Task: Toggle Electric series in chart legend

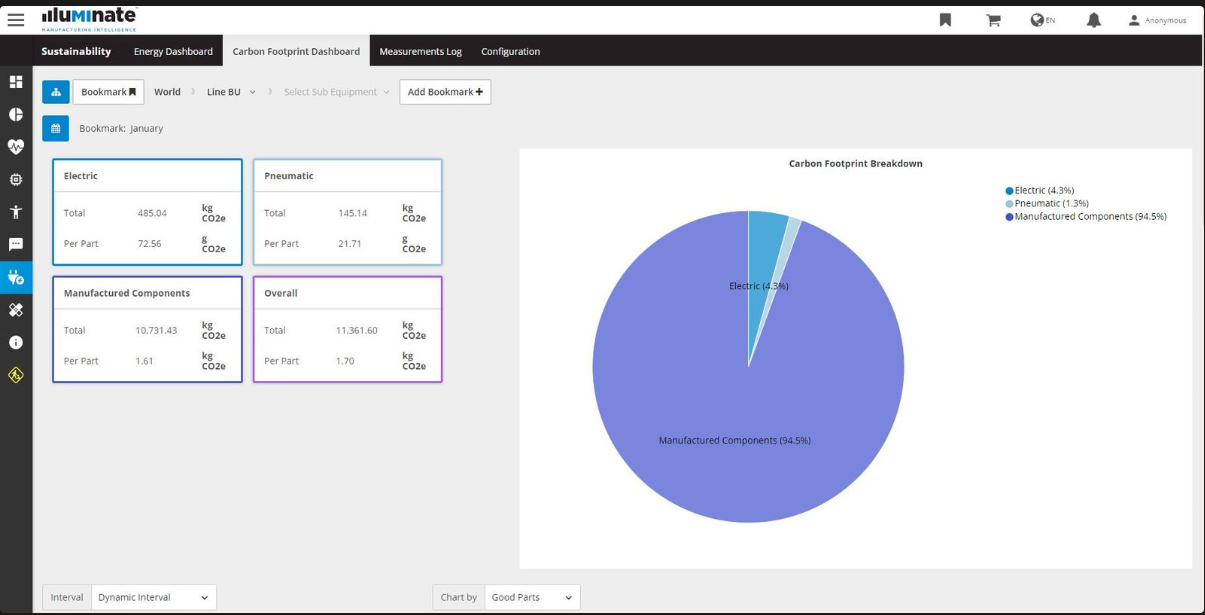Action: pyautogui.click(x=1043, y=190)
